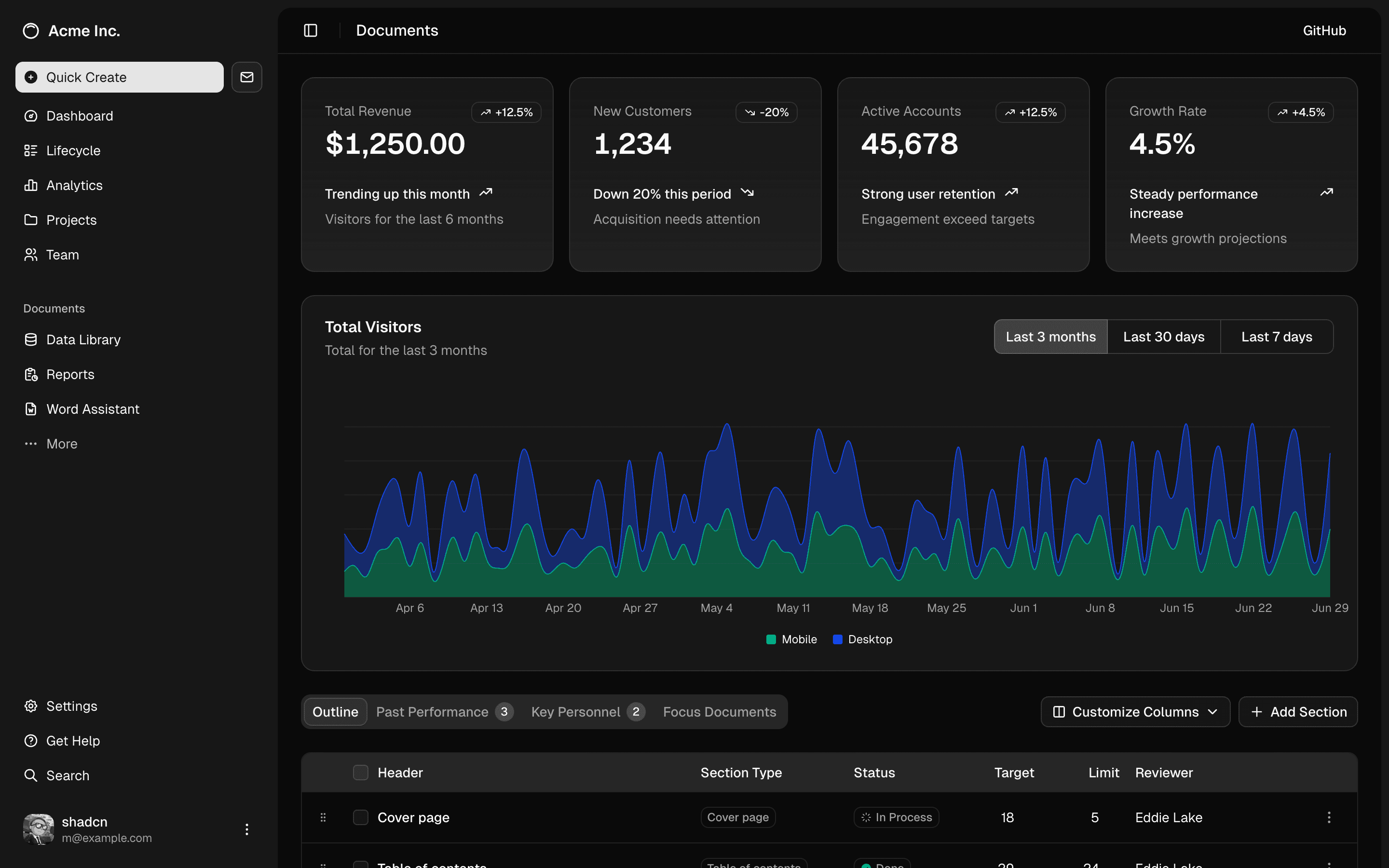Select the Analytics icon in the sidebar

pos(31,185)
